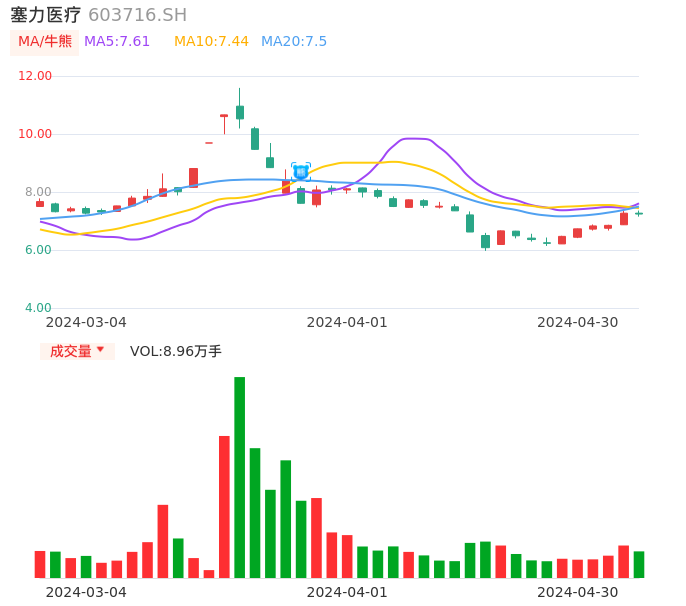686x606 pixels.
Task: Click the blue bear marker icon on chart
Action: tap(301, 172)
